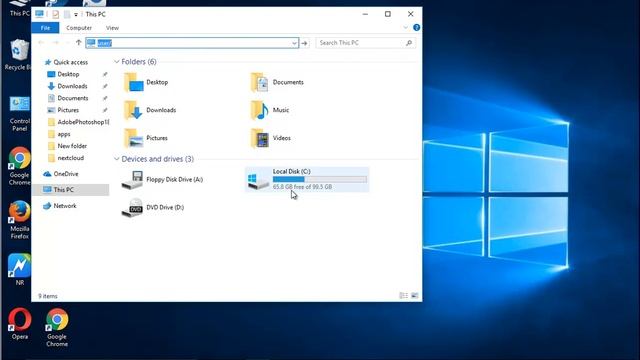This screenshot has height=360, width=640.
Task: Open the Downloads folder in Folders section
Action: pos(150,110)
